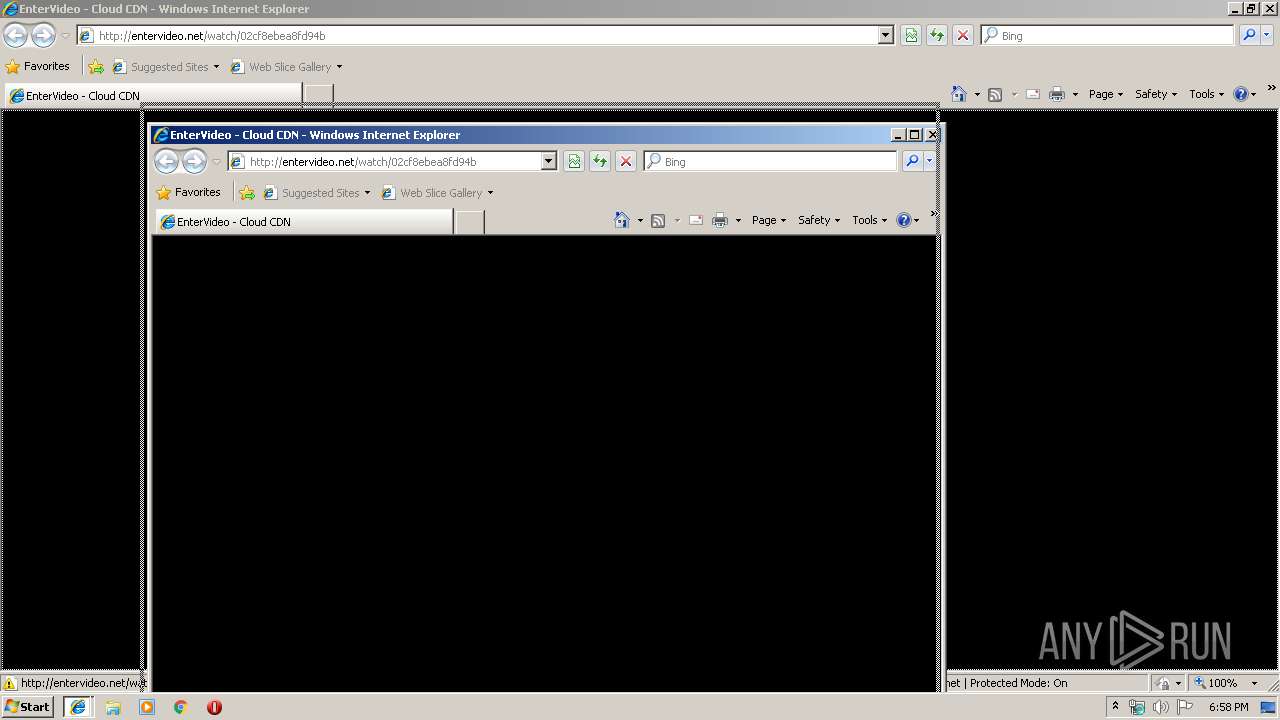
Task: Click Print icon in outer IE command bar
Action: click(1057, 94)
